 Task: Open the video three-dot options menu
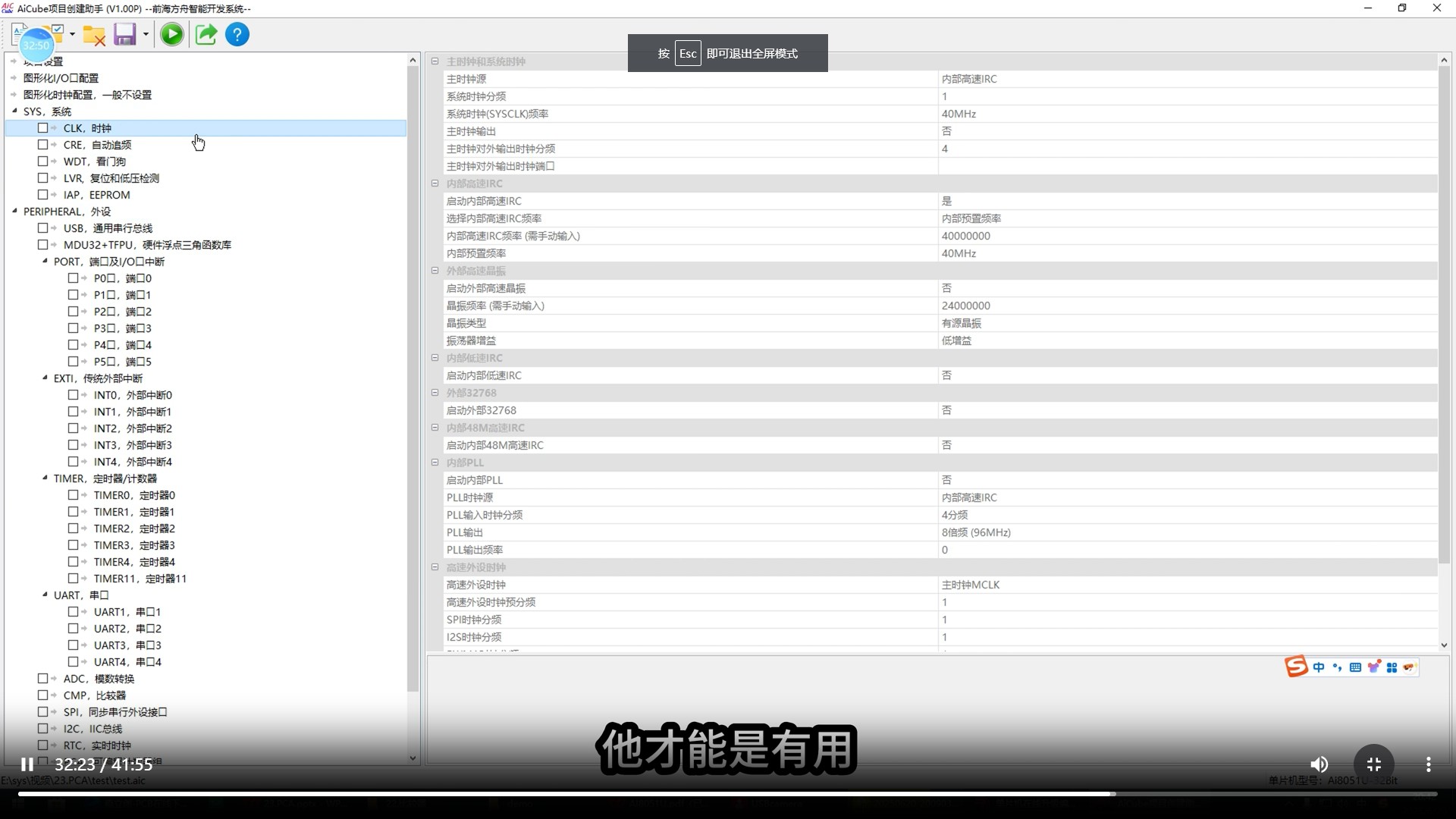(1428, 764)
